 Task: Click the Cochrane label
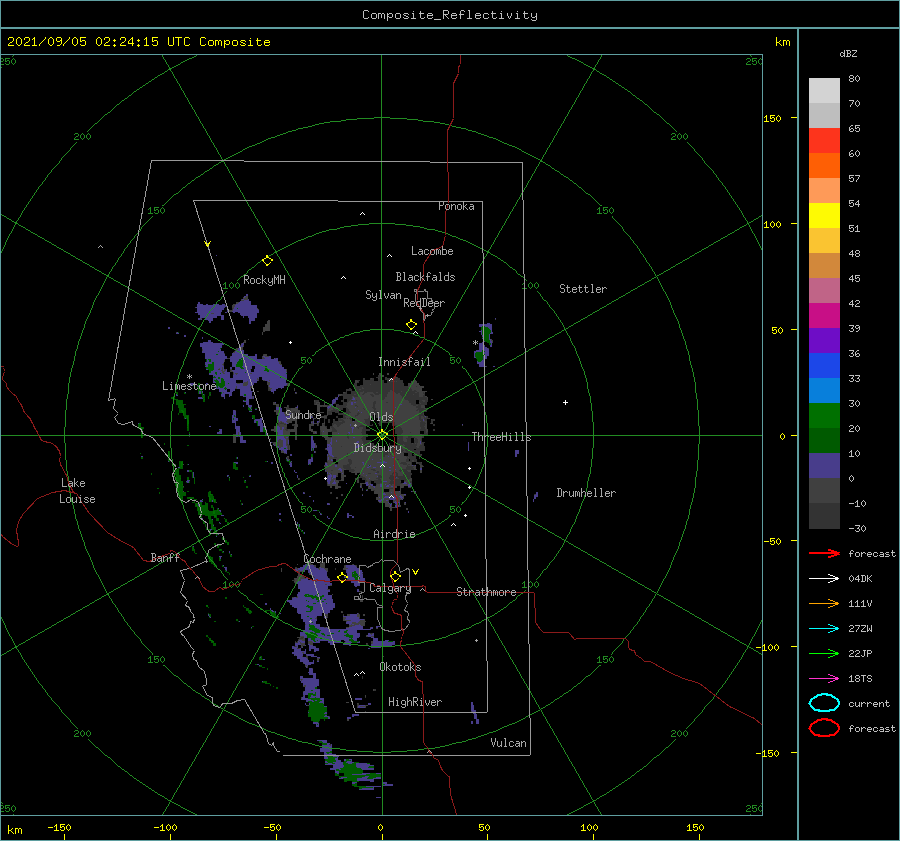click(x=327, y=559)
